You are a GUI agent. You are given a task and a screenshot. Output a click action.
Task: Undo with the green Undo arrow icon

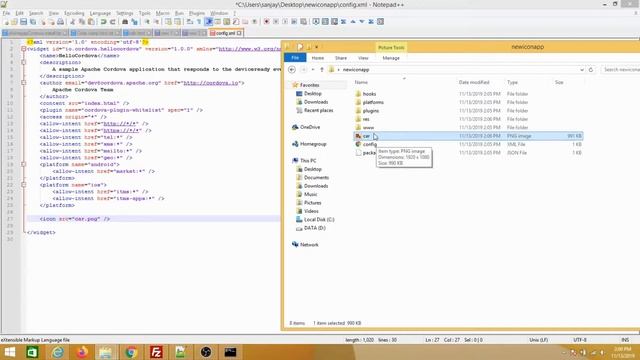click(104, 22)
